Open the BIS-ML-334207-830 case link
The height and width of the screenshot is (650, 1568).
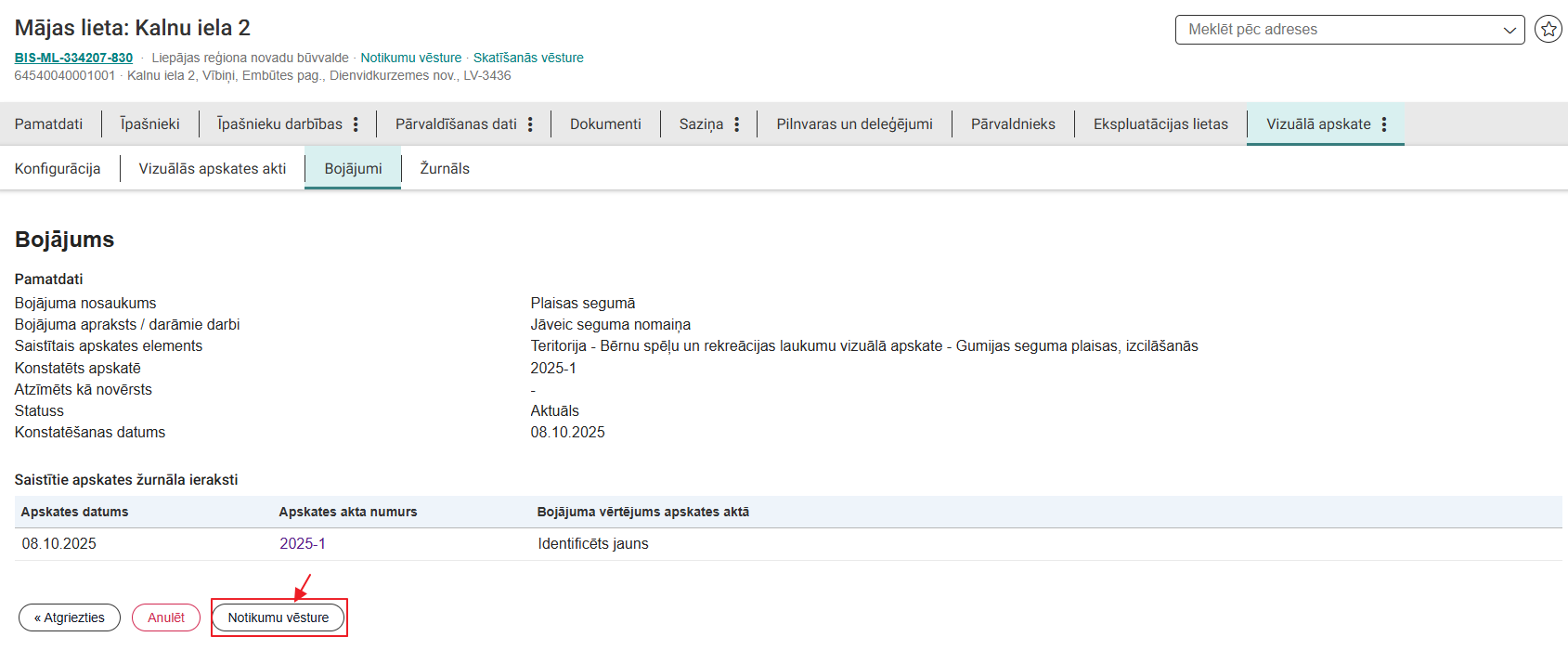tap(73, 58)
